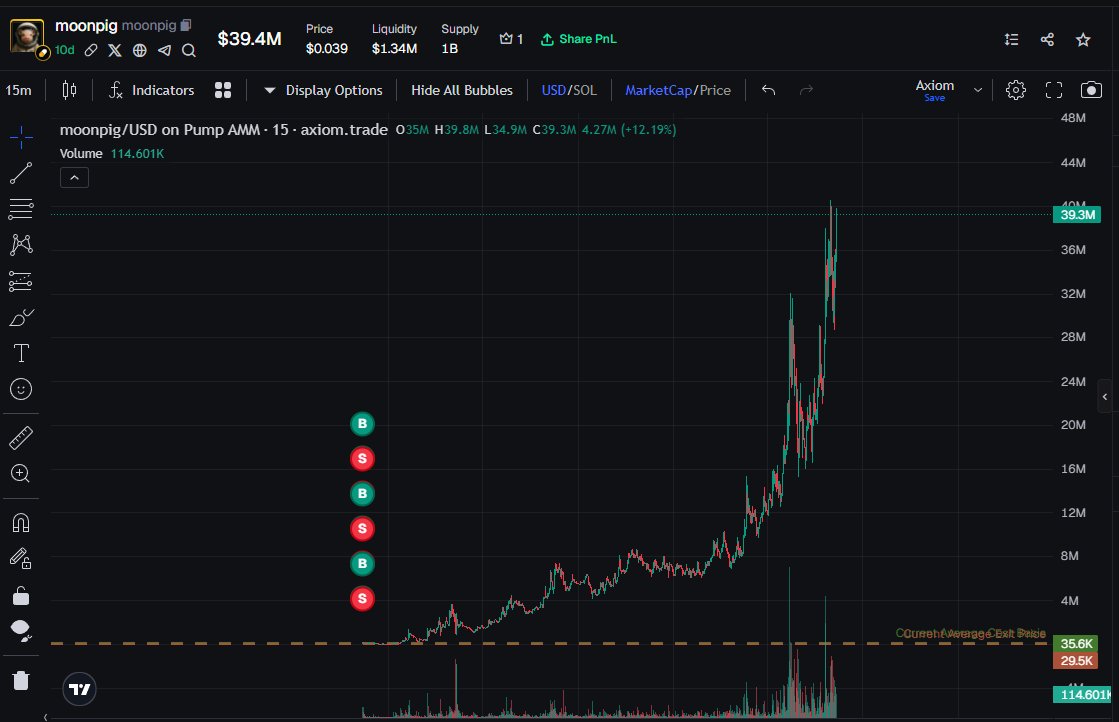Toggle stay in drawing mode pencil-lock
The height and width of the screenshot is (722, 1119).
pyautogui.click(x=21, y=559)
